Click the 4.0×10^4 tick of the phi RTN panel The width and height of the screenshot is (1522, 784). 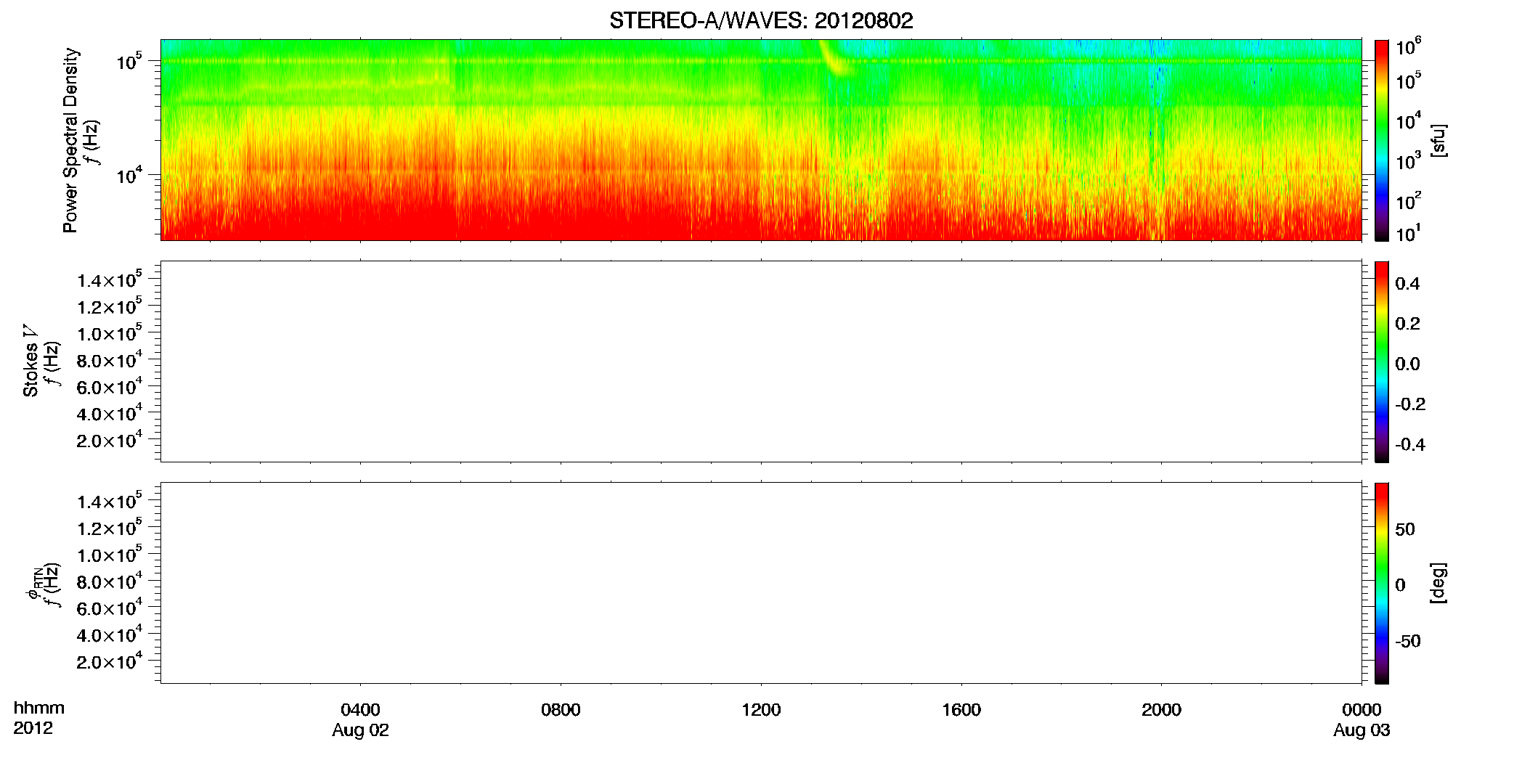pos(110,634)
